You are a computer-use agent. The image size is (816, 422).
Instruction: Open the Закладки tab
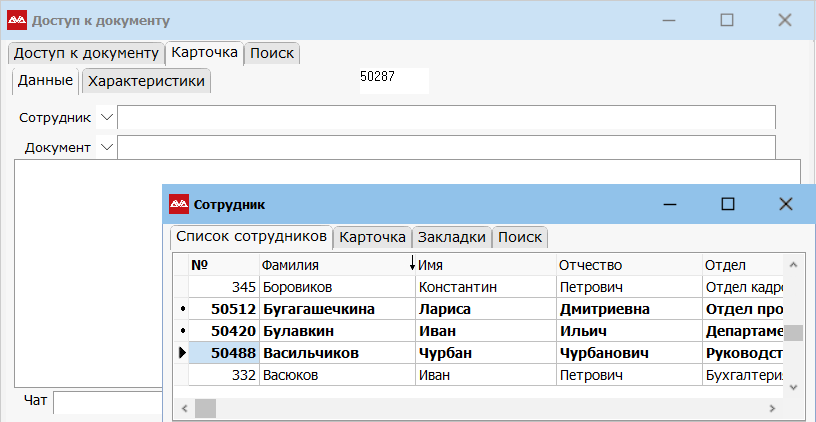click(x=452, y=237)
